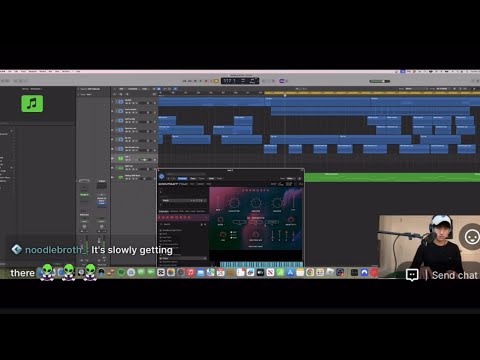Click Copy in the plugin window header
The width and height of the screenshot is (480, 360).
pos(193,178)
